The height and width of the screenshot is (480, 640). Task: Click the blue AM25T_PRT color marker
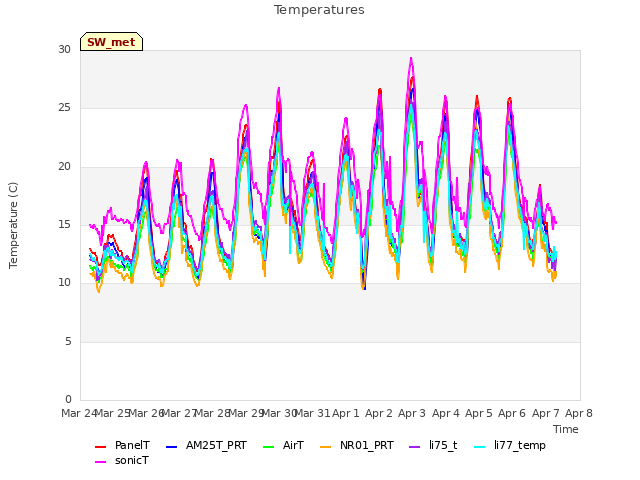(171, 447)
